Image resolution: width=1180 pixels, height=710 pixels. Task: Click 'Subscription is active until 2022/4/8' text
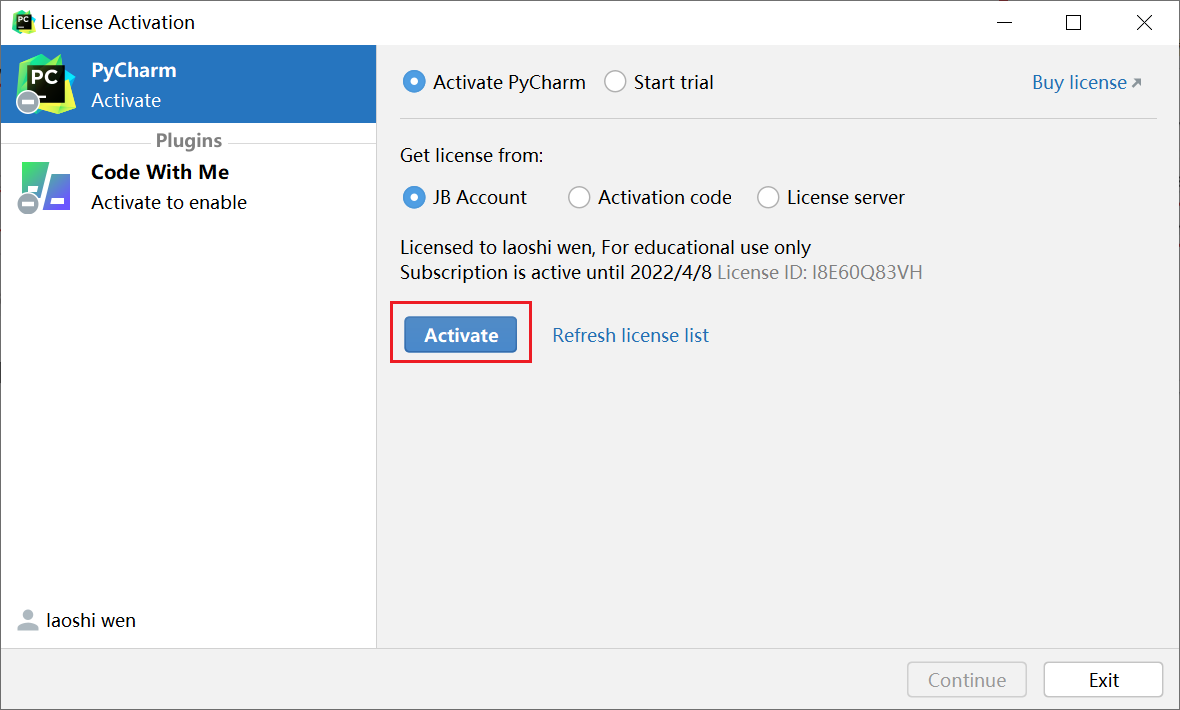tap(555, 272)
